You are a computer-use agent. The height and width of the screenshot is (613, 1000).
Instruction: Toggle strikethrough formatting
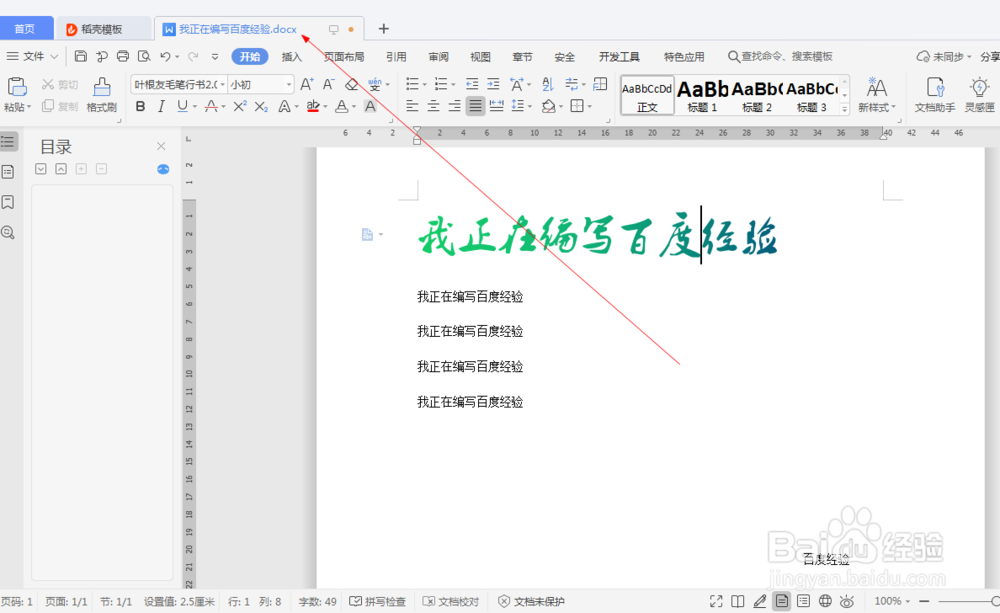coord(211,107)
